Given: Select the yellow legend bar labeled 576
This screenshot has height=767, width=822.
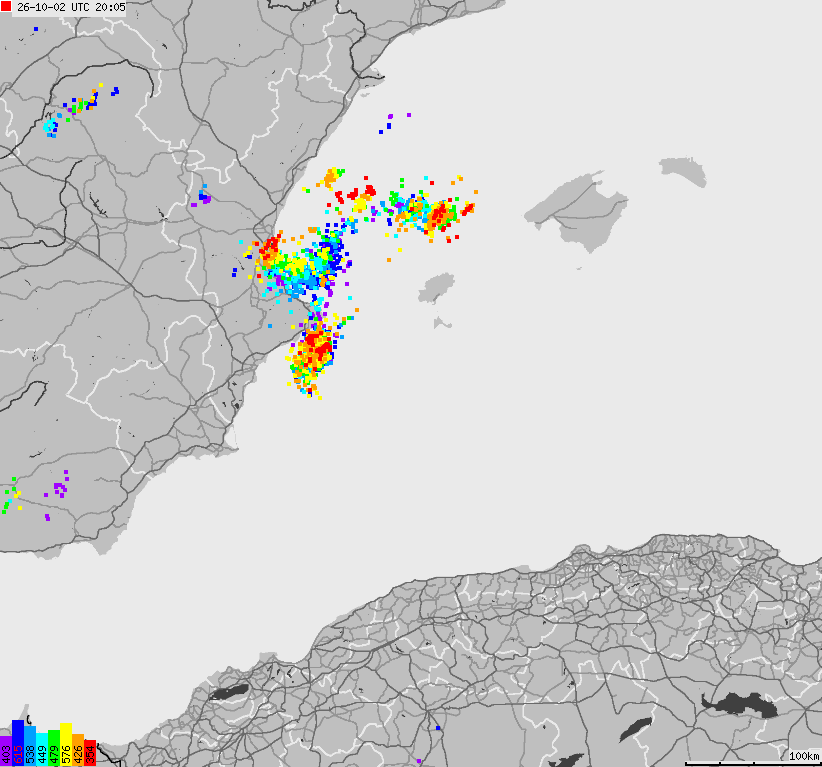Looking at the screenshot, I should pyautogui.click(x=66, y=744).
